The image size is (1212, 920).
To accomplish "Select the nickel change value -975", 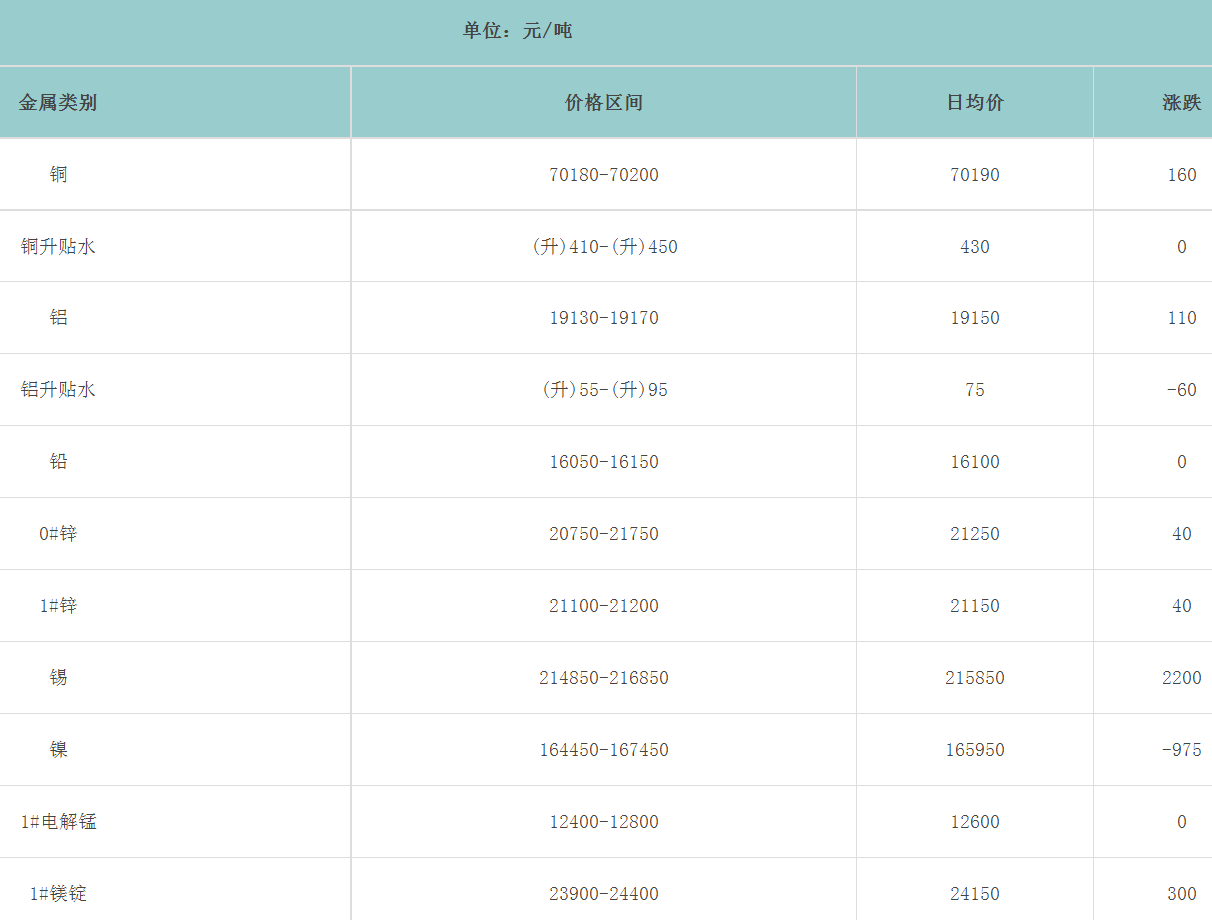I will coord(1181,750).
